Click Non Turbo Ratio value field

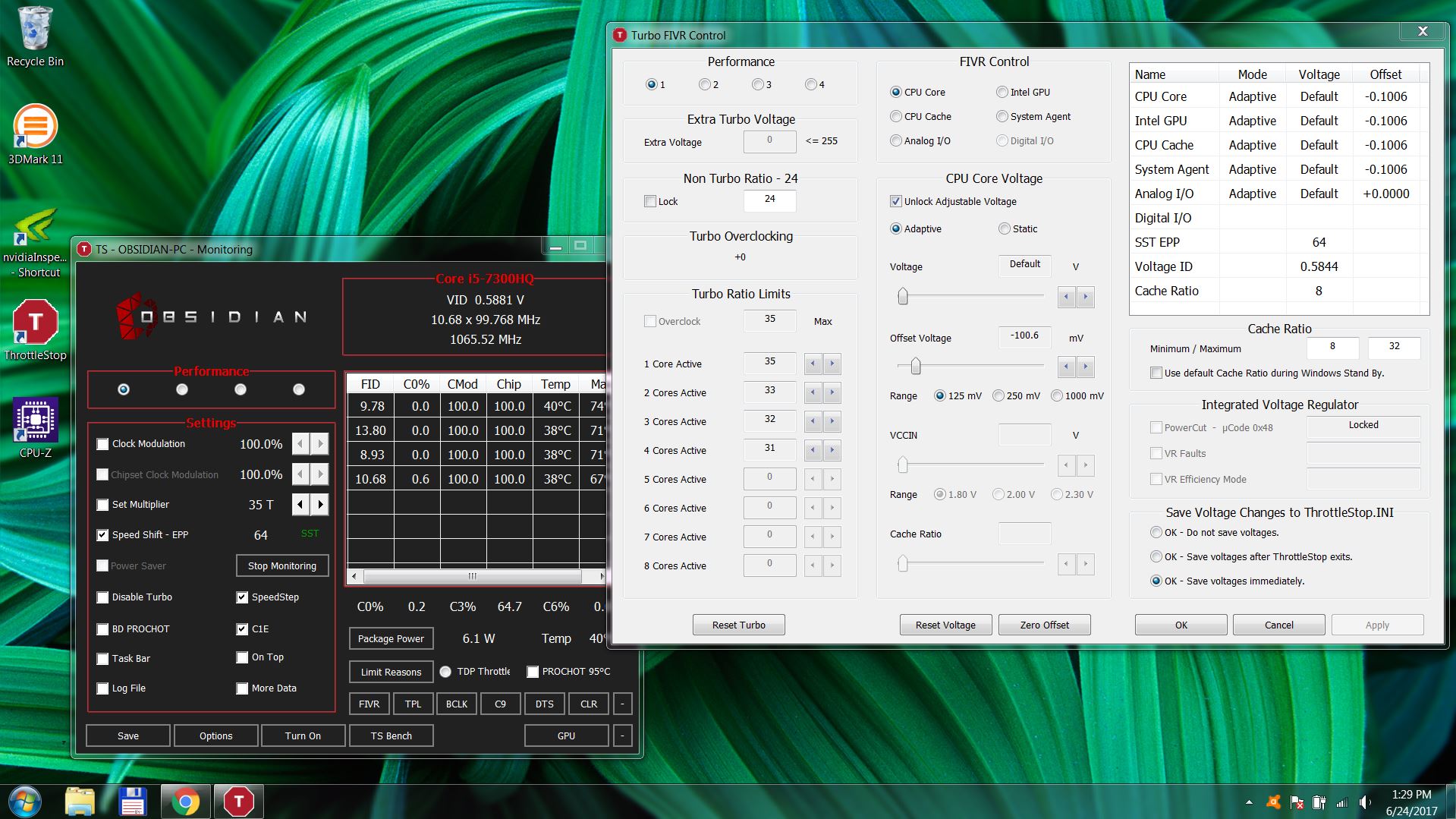click(770, 200)
